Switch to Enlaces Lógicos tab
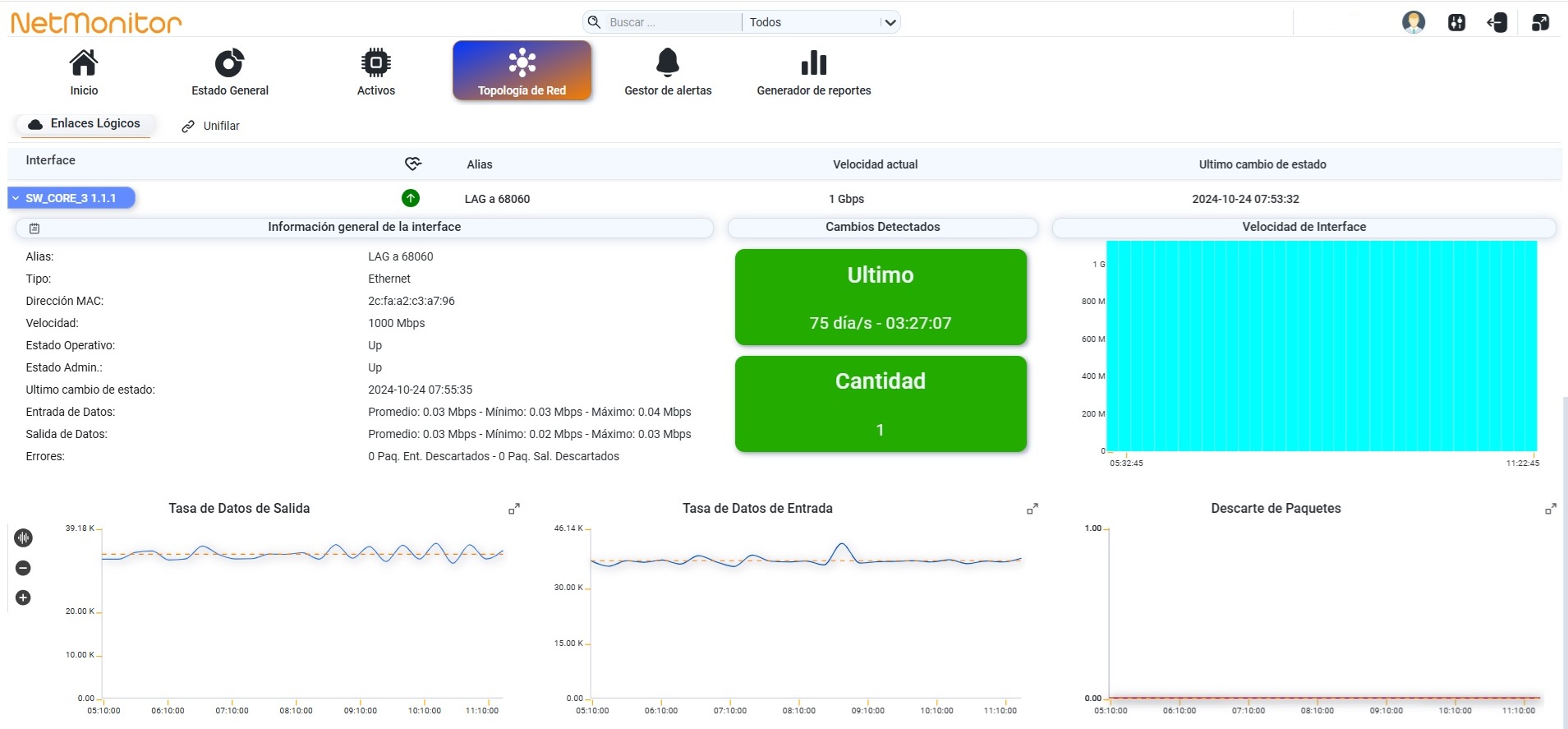The height and width of the screenshot is (729, 1568). [84, 124]
